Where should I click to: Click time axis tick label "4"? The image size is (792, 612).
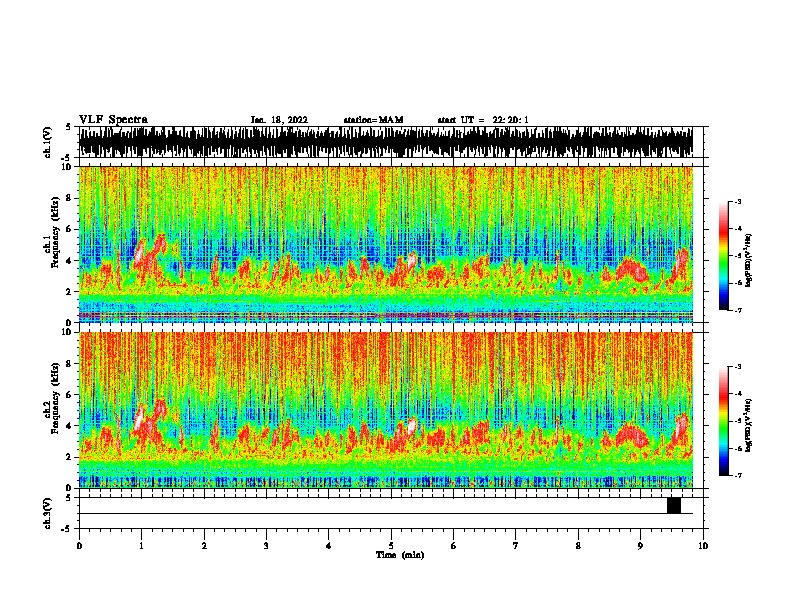(x=329, y=546)
